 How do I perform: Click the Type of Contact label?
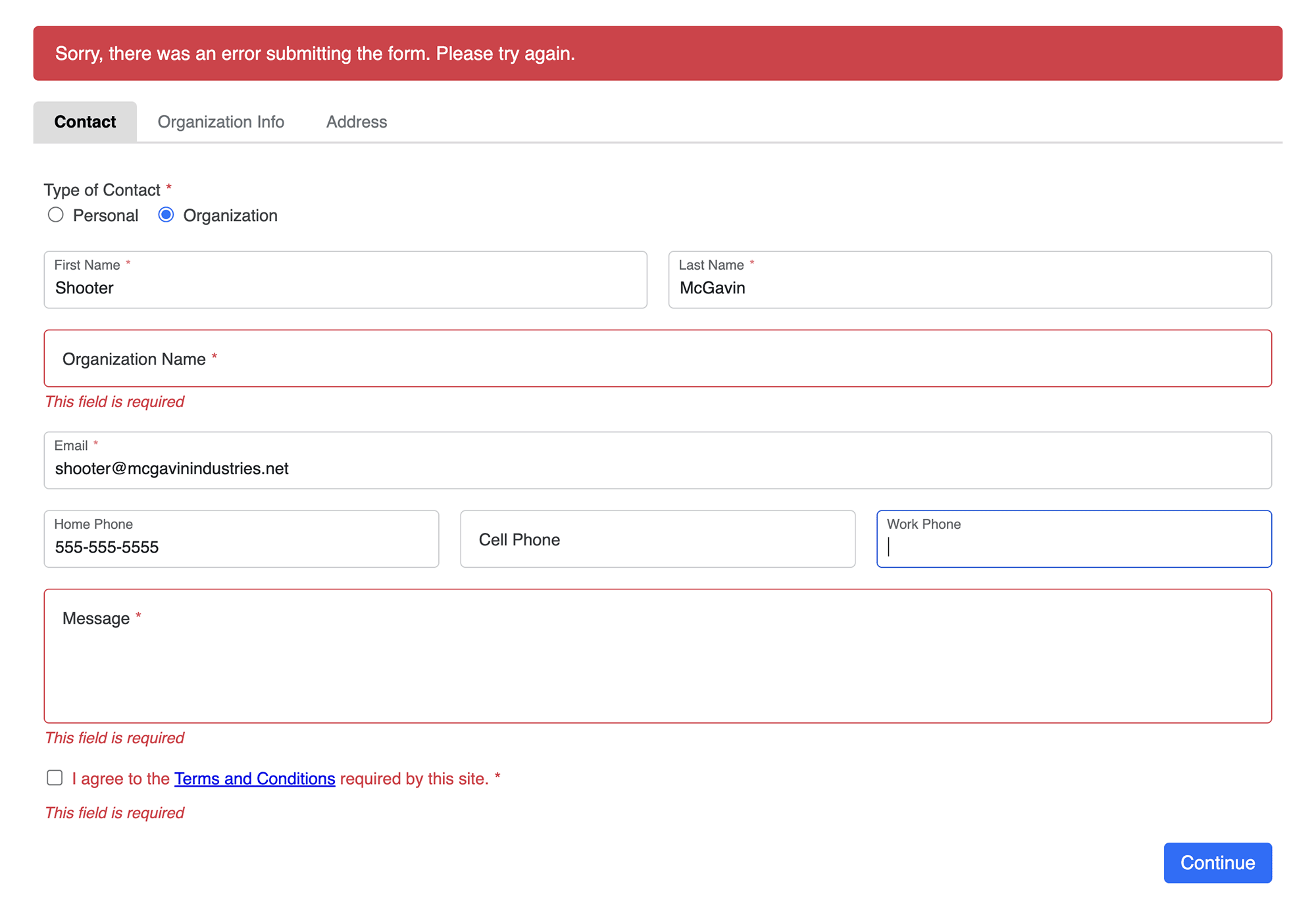(102, 190)
